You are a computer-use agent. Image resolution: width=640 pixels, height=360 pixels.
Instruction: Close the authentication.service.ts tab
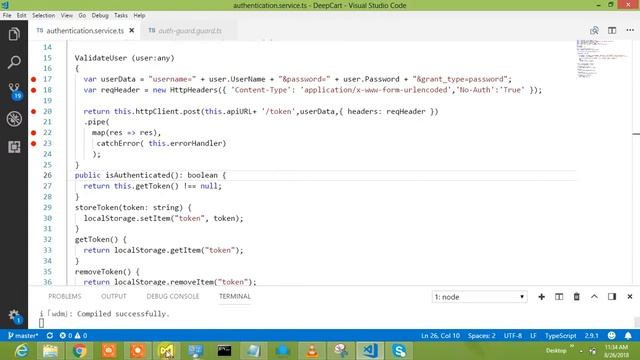131,31
